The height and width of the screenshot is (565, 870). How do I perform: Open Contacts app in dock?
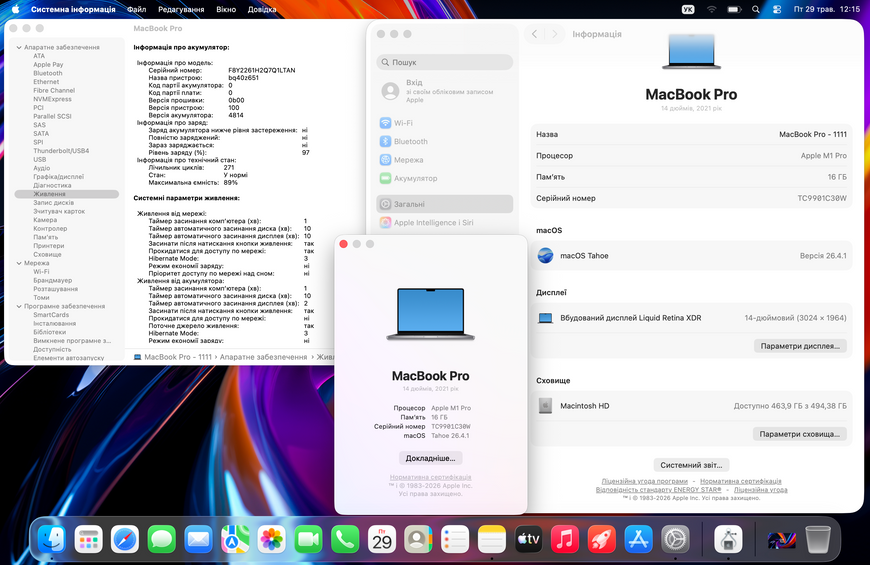click(418, 539)
